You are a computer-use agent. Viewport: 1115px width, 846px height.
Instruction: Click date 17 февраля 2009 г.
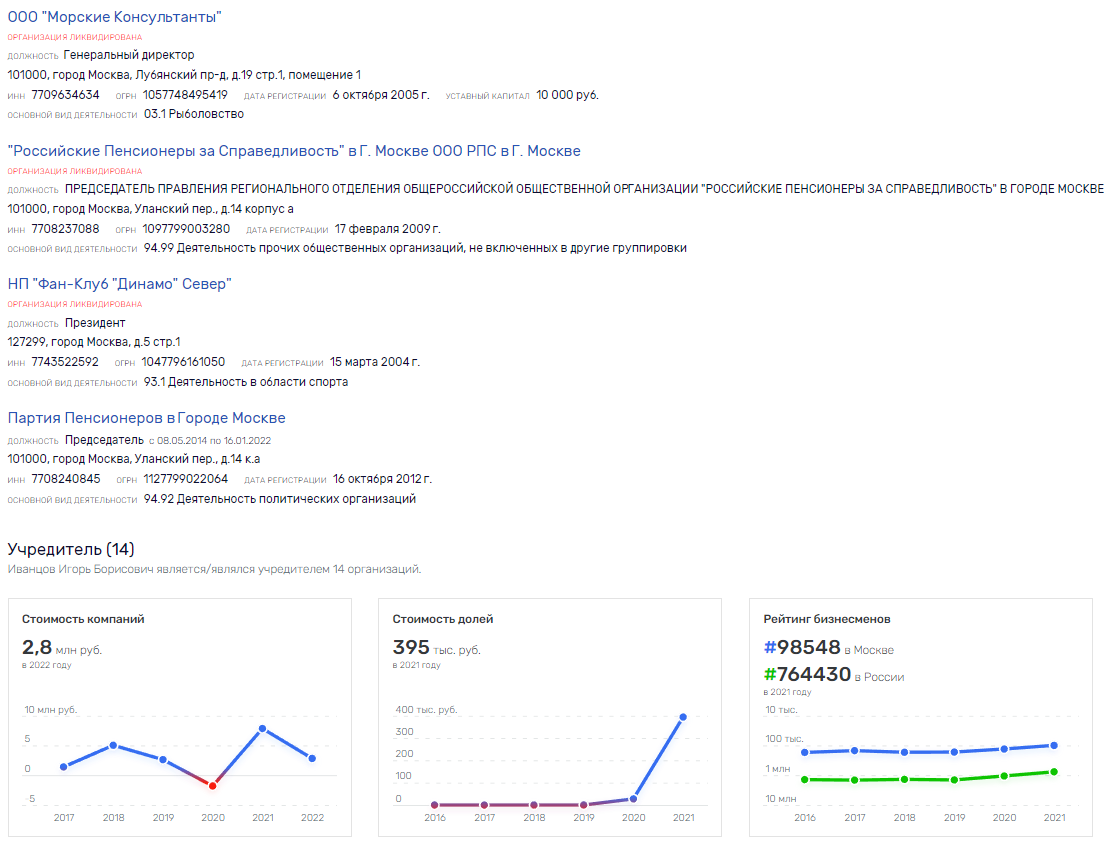click(x=388, y=229)
